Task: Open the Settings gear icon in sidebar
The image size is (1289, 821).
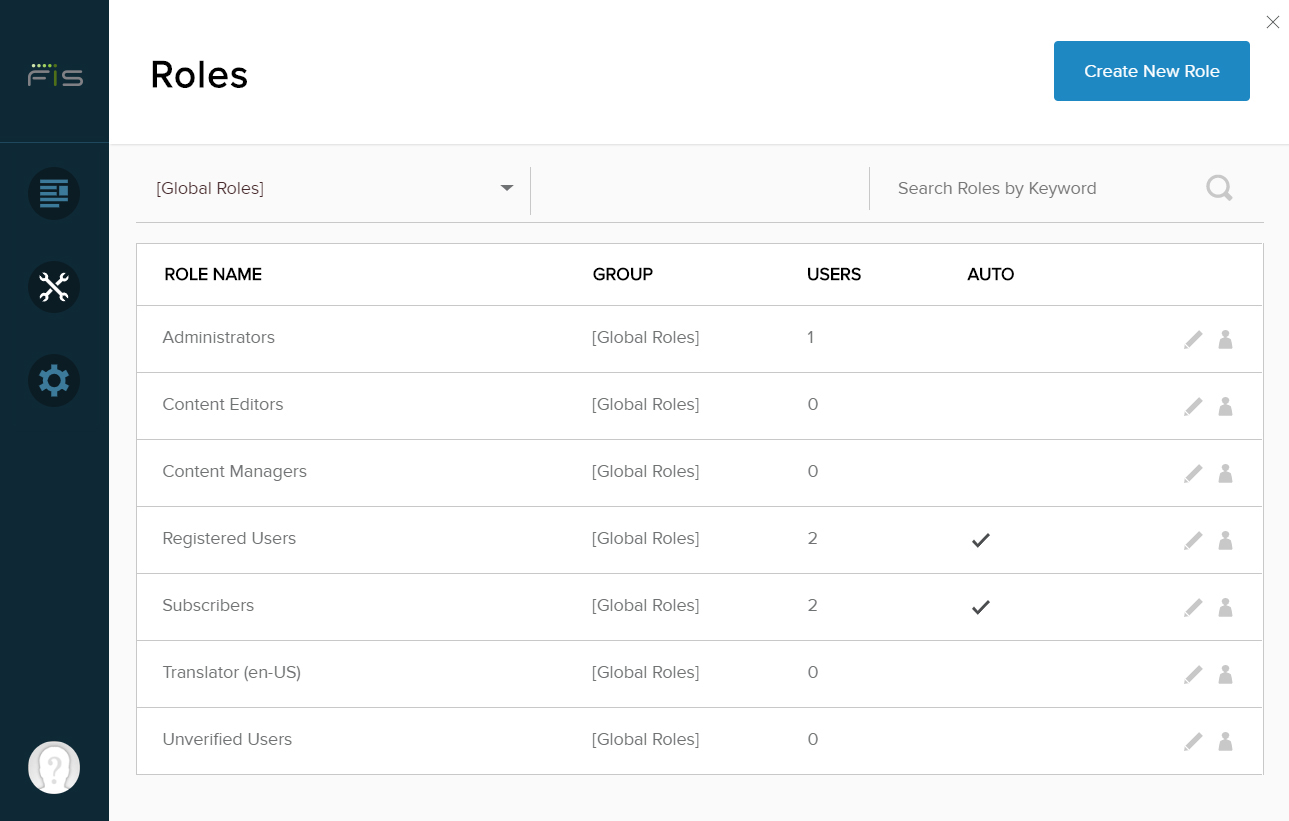Action: [54, 381]
